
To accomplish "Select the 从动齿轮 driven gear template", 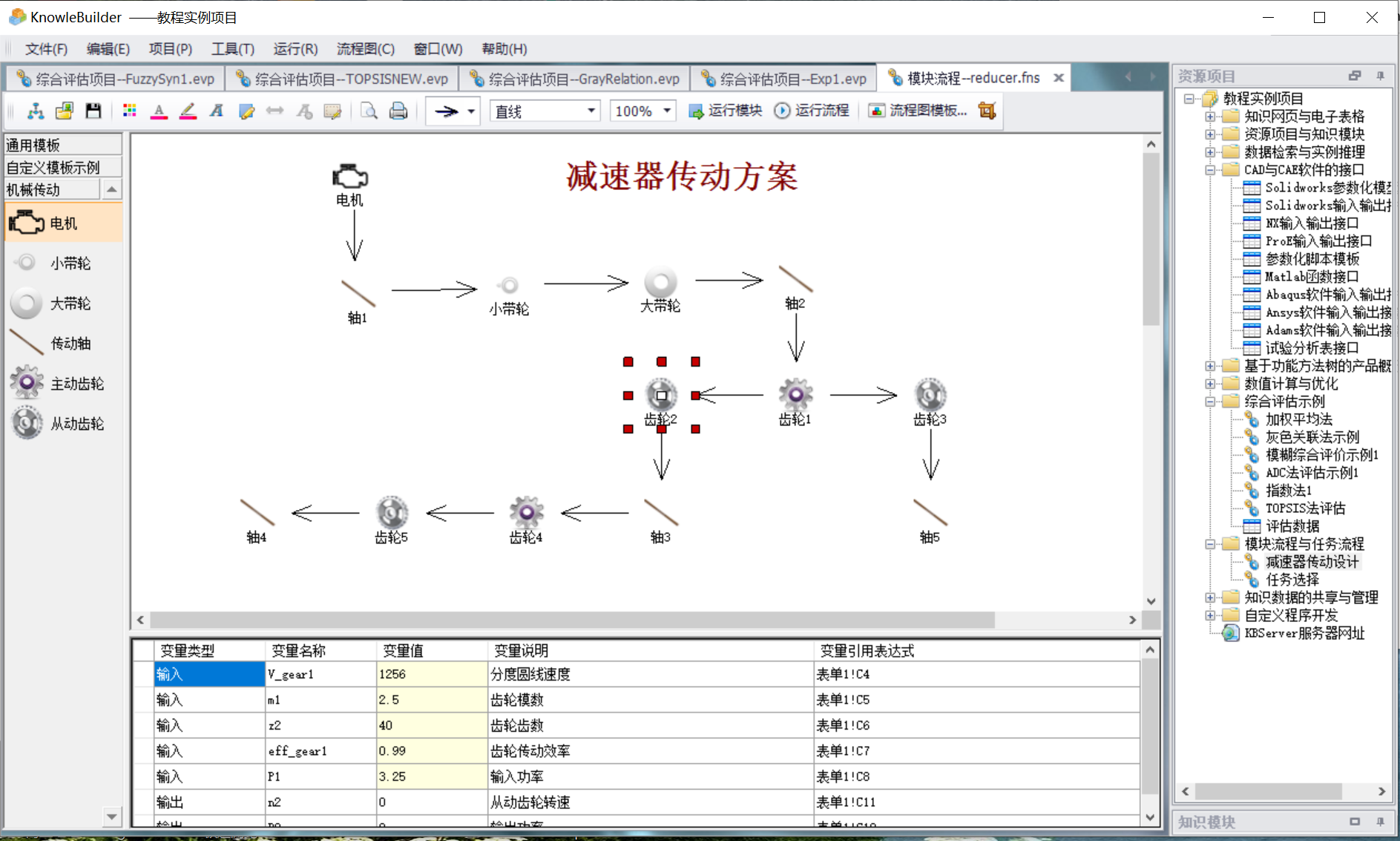I will click(27, 423).
